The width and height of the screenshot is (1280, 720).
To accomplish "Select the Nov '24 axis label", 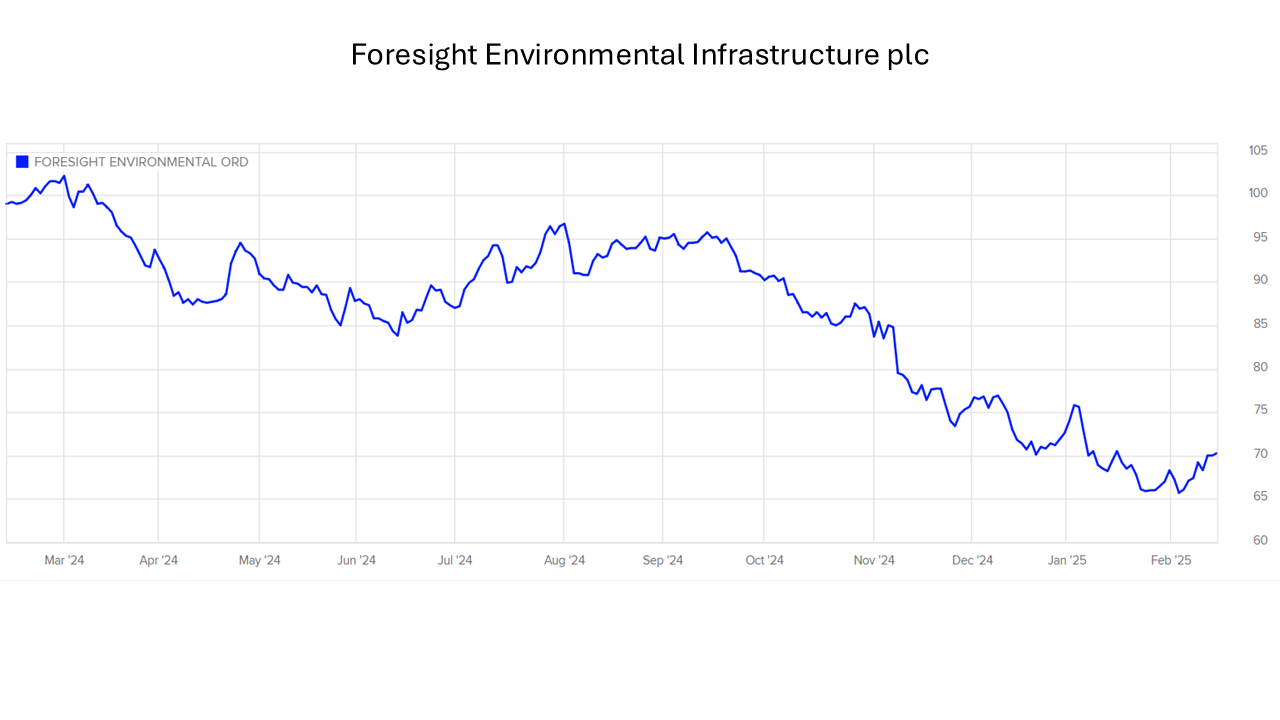I will point(874,560).
